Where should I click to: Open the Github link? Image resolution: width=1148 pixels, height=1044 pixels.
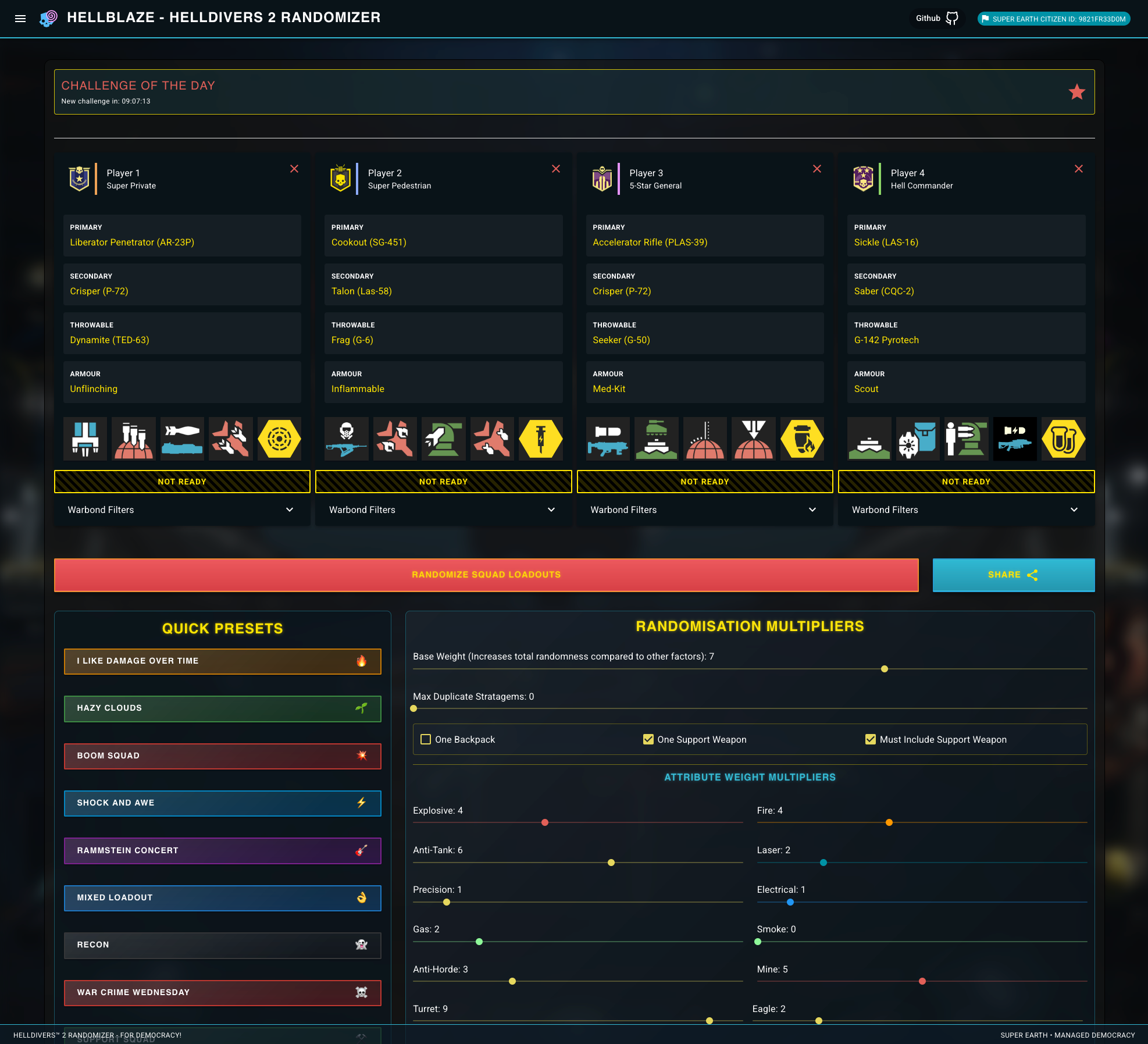[x=936, y=19]
